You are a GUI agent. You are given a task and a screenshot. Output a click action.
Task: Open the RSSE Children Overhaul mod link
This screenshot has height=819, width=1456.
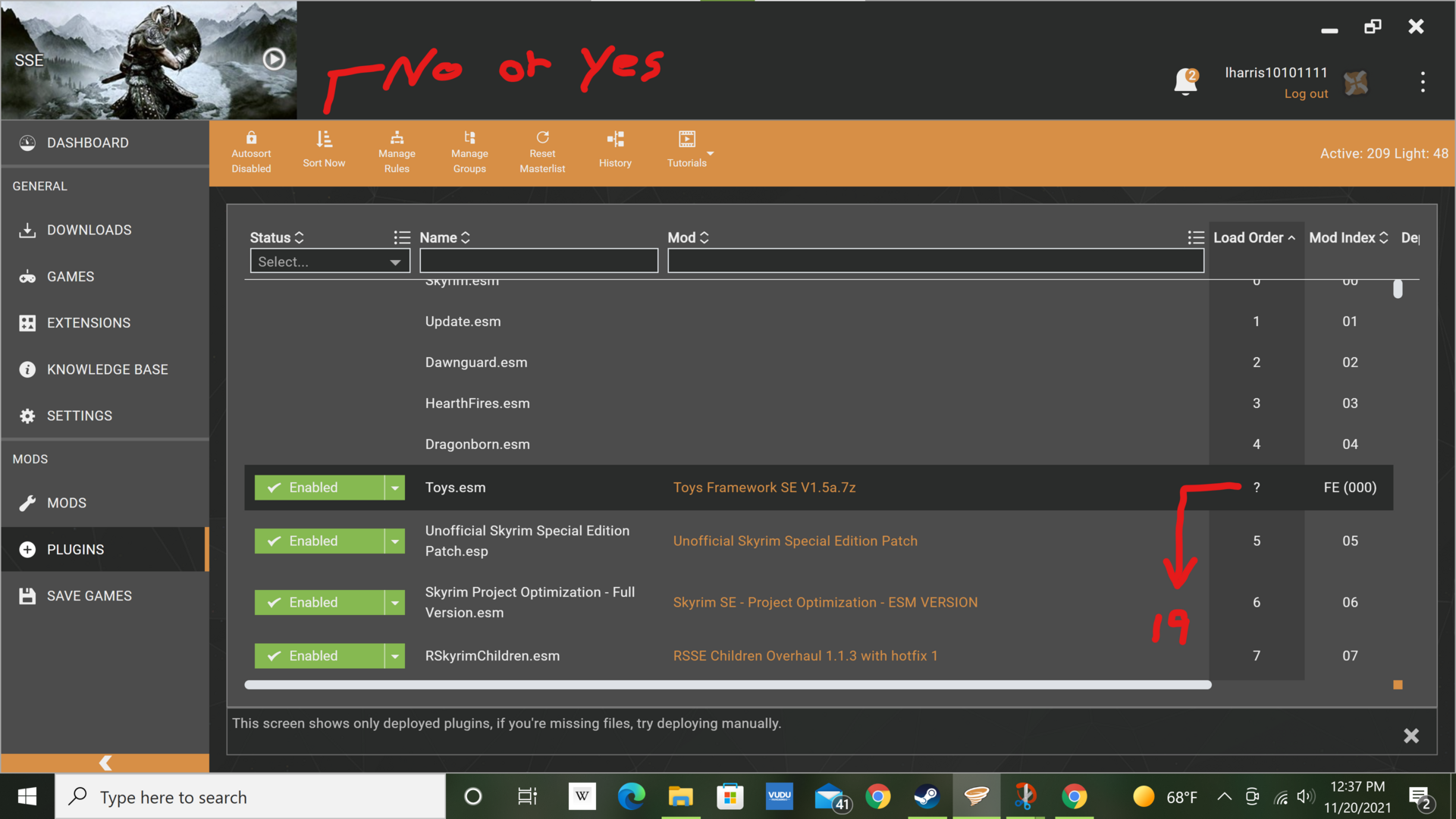click(x=805, y=656)
